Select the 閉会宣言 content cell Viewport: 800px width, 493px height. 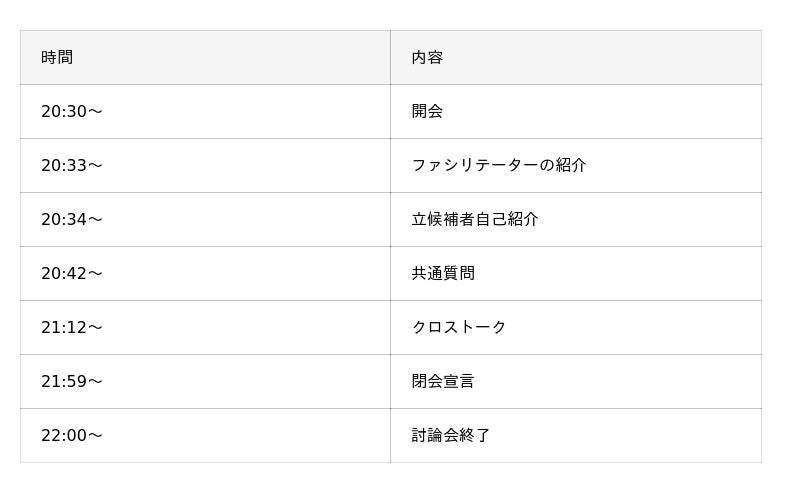[x=443, y=382]
